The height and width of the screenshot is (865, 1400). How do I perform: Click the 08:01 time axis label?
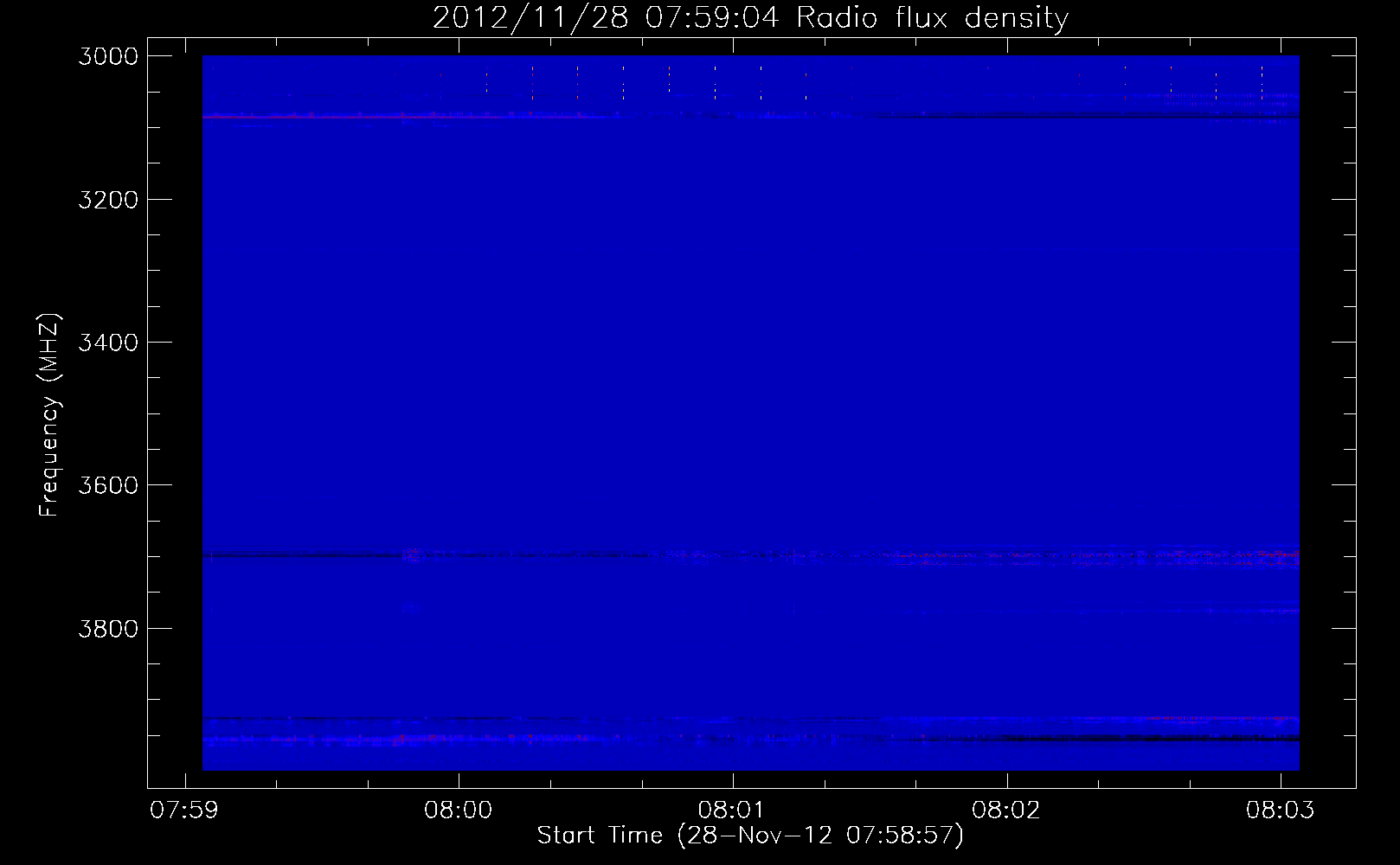pyautogui.click(x=733, y=811)
